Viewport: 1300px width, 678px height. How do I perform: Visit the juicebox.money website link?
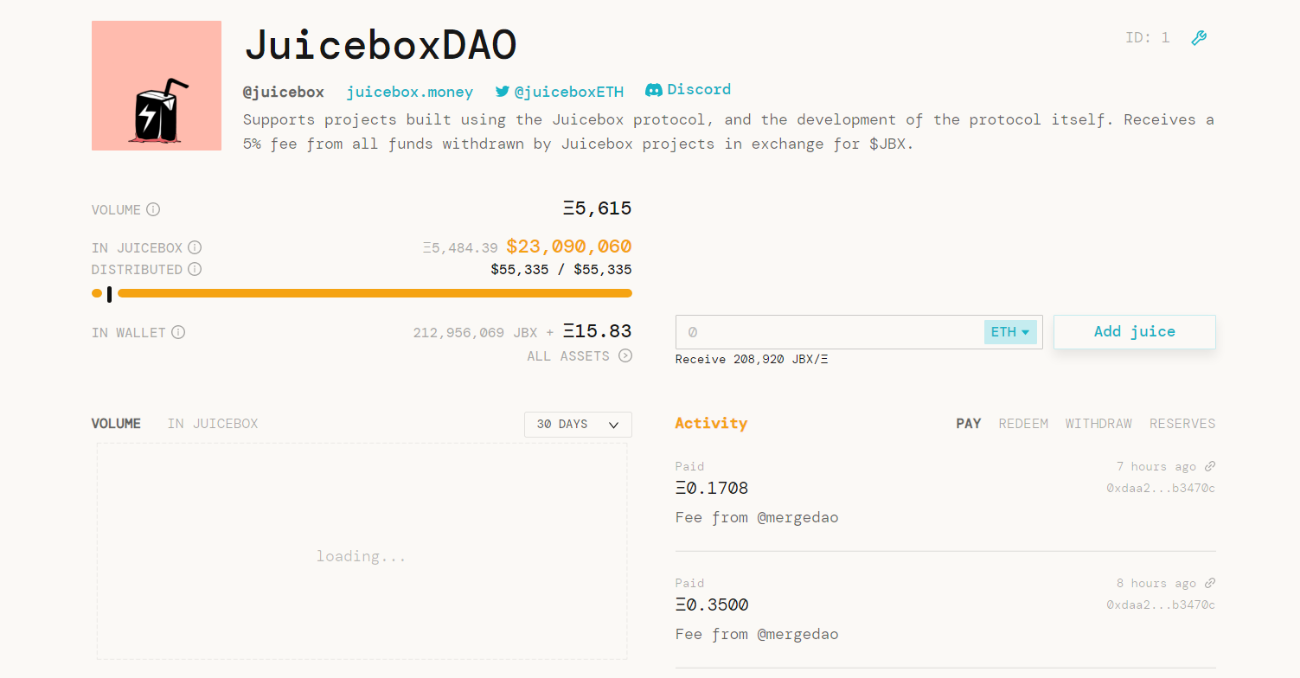(x=409, y=92)
